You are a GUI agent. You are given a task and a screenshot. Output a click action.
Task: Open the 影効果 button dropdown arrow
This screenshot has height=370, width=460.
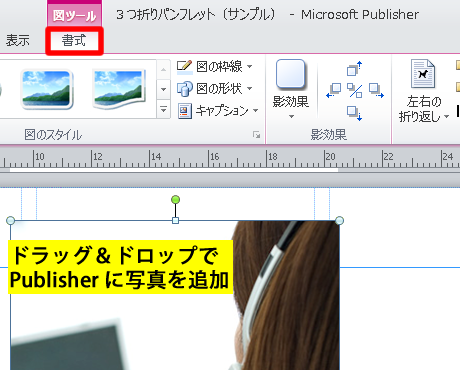(291, 116)
